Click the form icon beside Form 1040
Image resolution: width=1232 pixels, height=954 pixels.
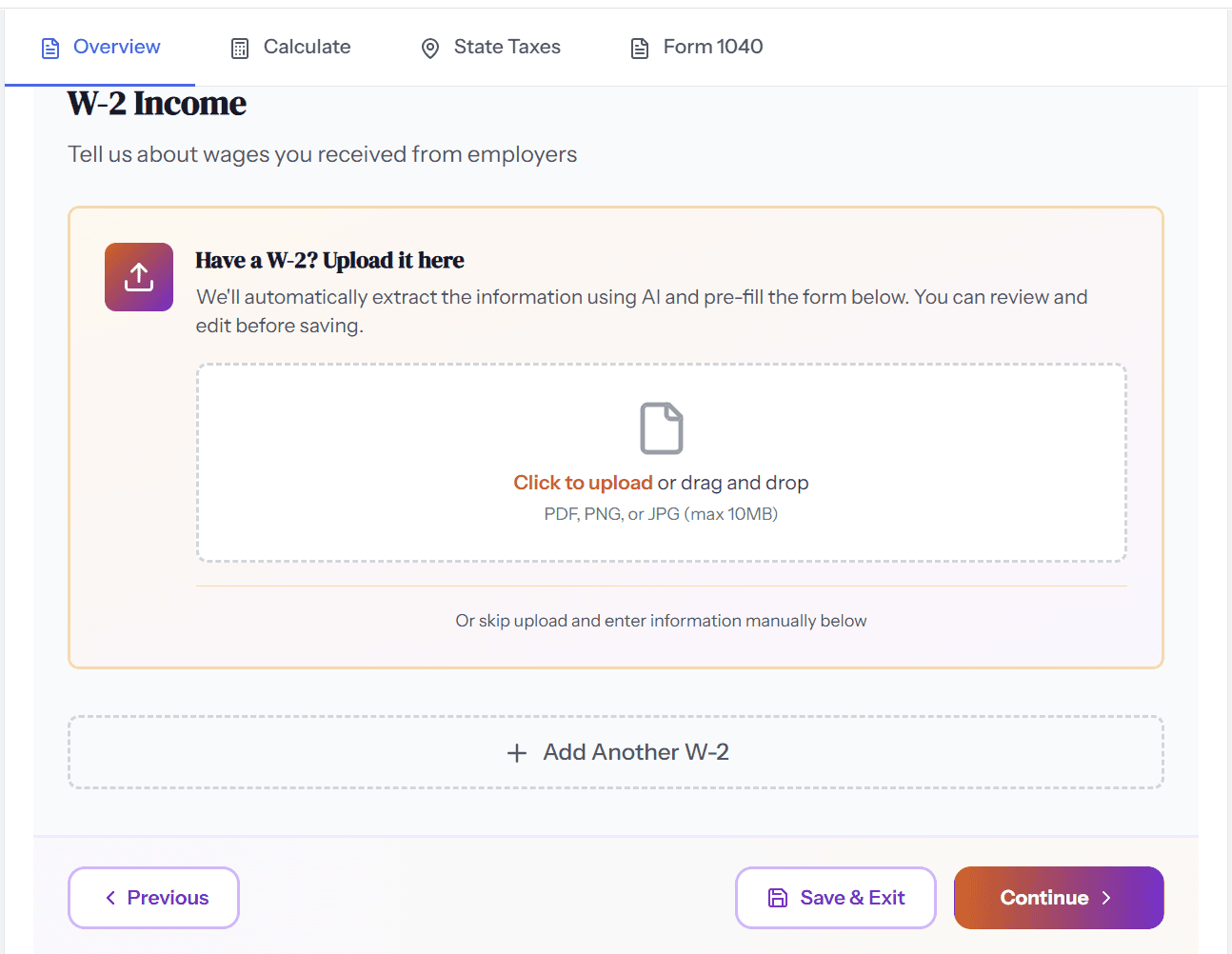point(638,47)
